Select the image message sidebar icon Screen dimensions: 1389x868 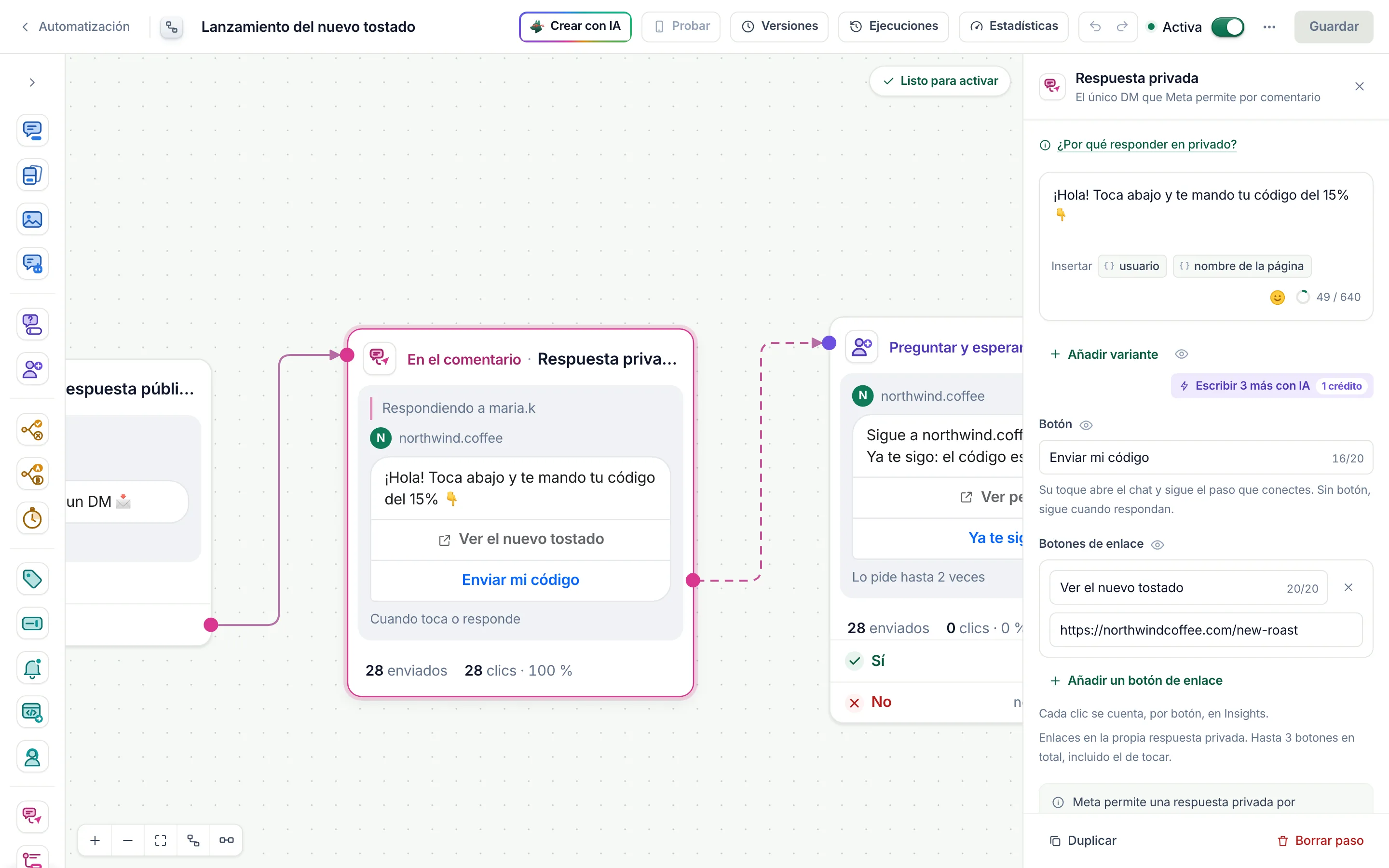click(x=32, y=219)
